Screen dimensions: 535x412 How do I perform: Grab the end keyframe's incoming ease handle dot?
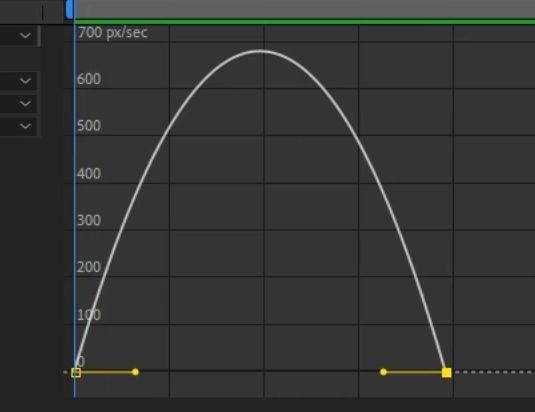[x=383, y=372]
